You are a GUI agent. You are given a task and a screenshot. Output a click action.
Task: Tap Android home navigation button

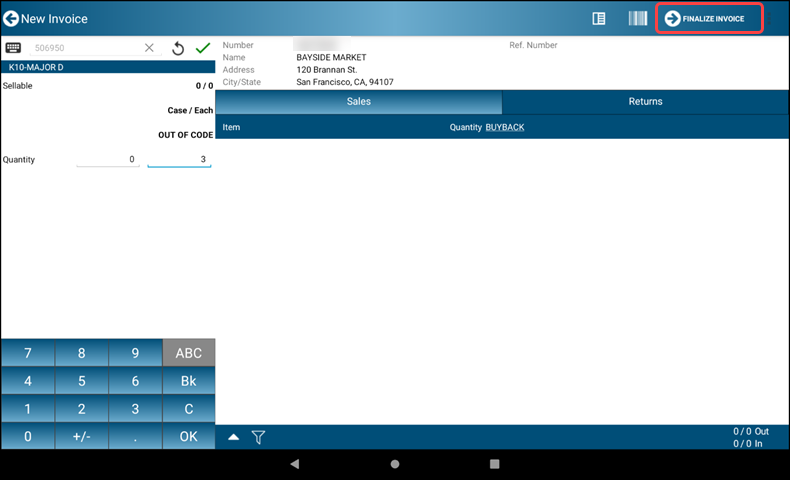[x=395, y=464]
